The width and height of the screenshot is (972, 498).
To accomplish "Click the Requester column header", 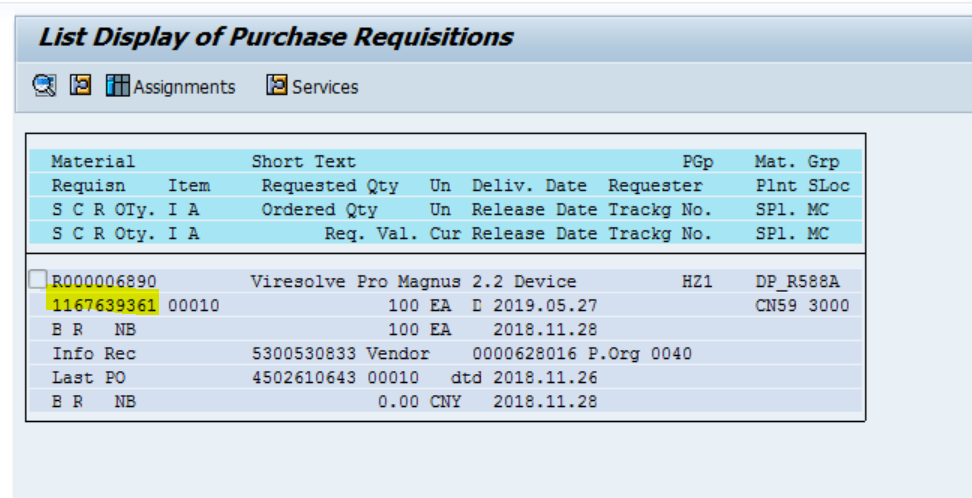I will (x=655, y=186).
